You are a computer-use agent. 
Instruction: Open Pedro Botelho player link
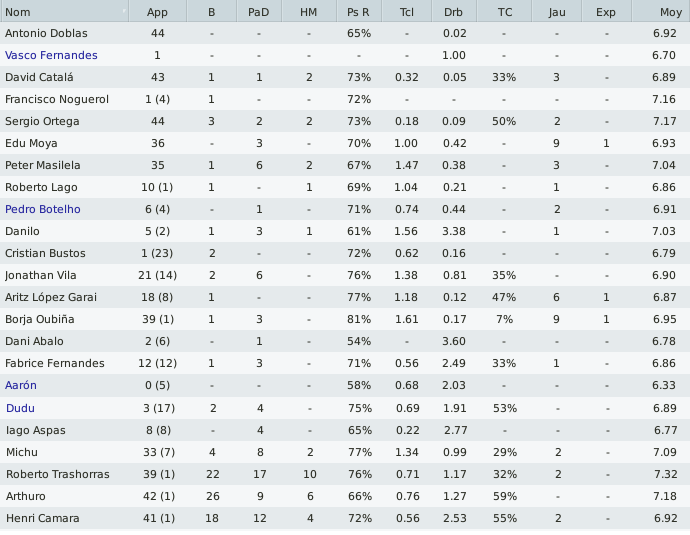tap(43, 209)
